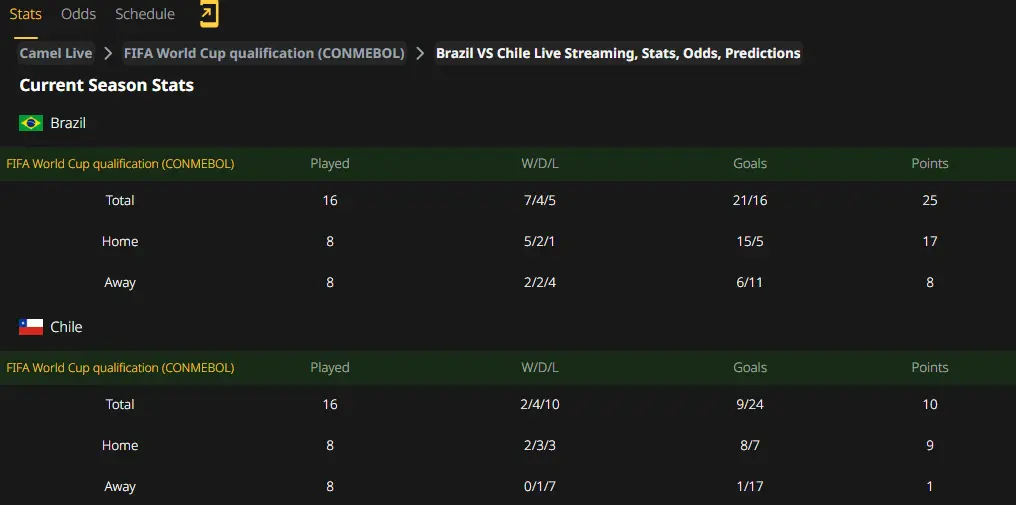The image size is (1016, 505).
Task: Select Brazil's Home row label
Action: pos(120,241)
